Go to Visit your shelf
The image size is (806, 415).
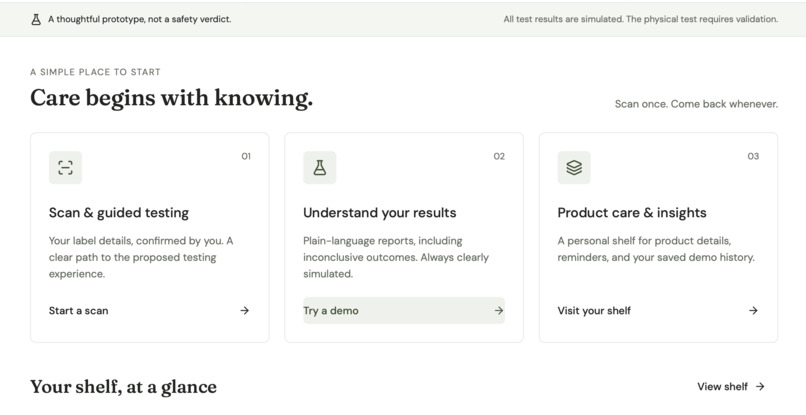(658, 311)
